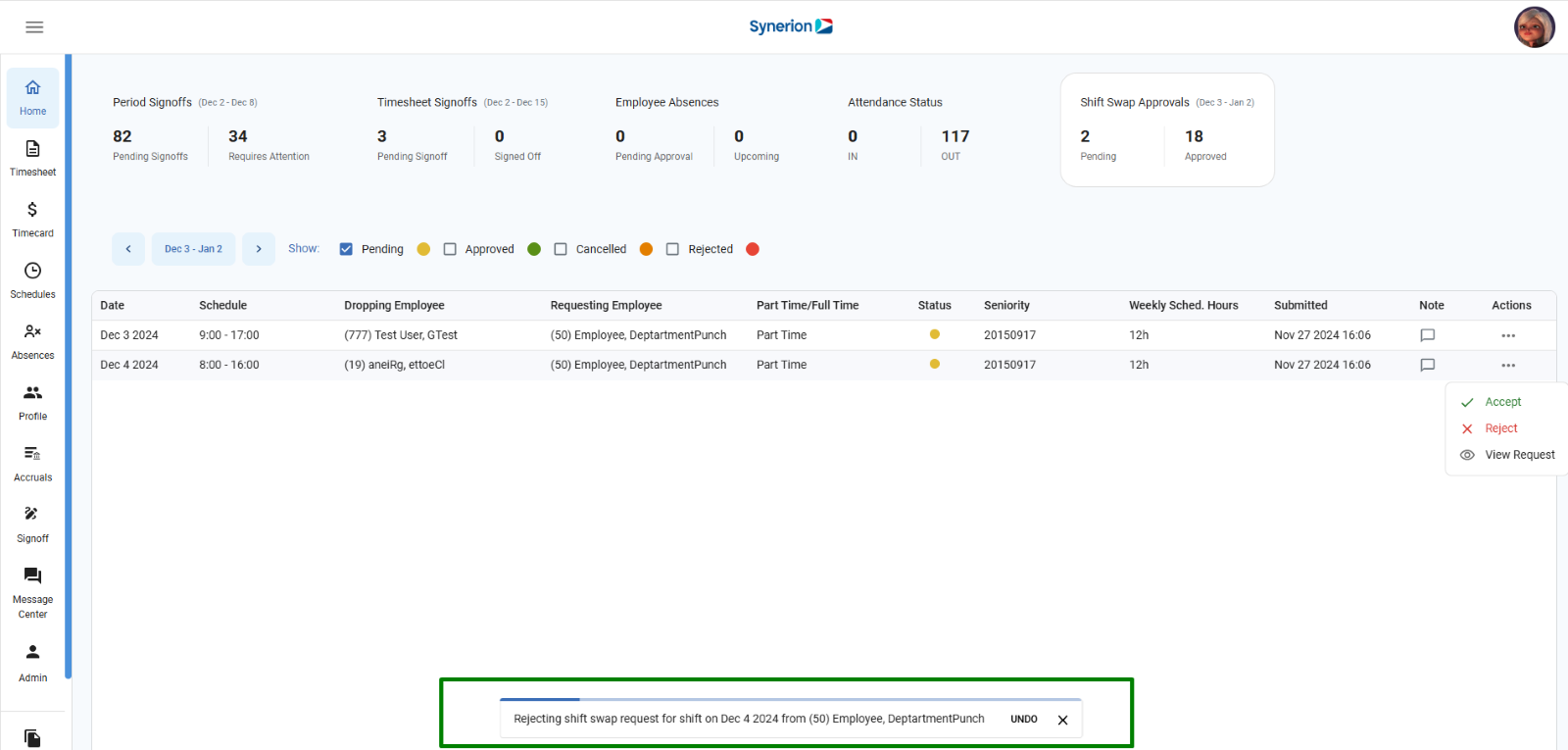Viewport: 1568px width, 750px height.
Task: Open 3 Pending Signoff timesheets
Action: pos(412,144)
